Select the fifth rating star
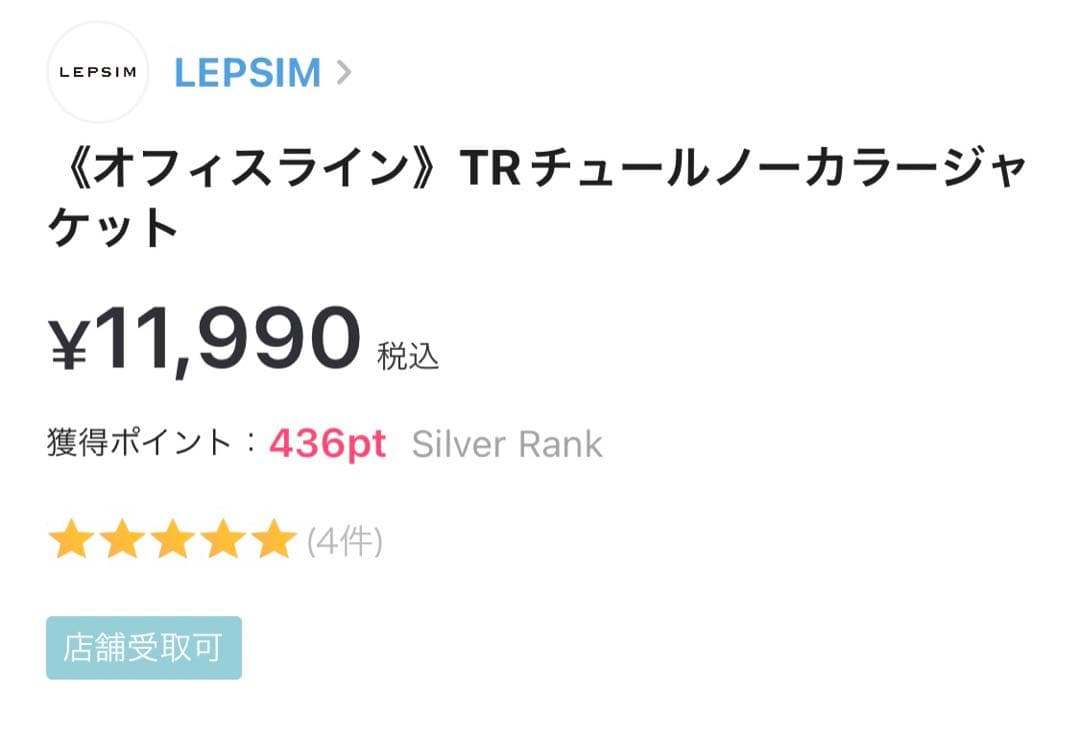This screenshot has height=743, width=1080. click(x=272, y=540)
